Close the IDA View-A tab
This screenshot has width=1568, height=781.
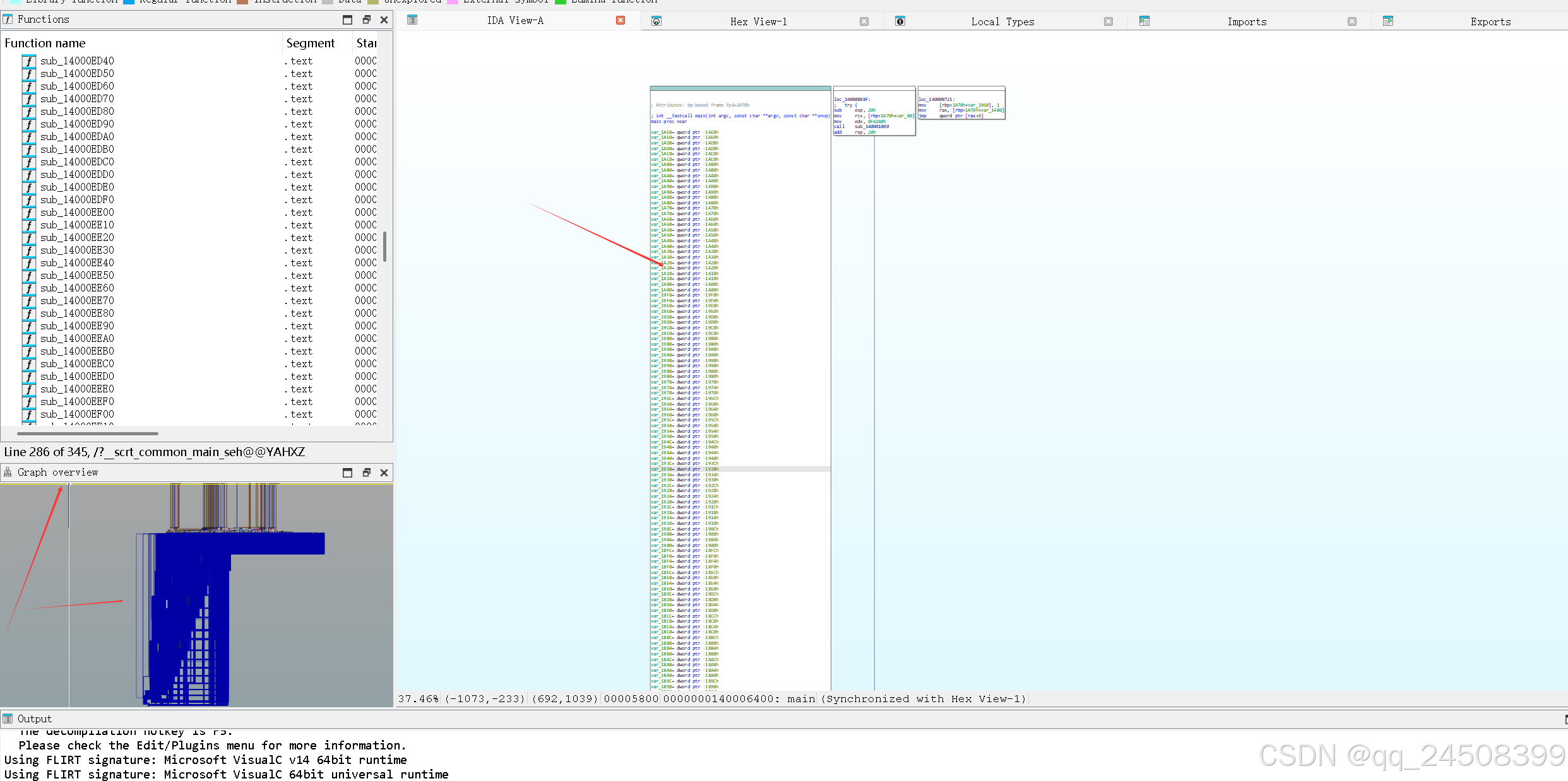tap(621, 20)
